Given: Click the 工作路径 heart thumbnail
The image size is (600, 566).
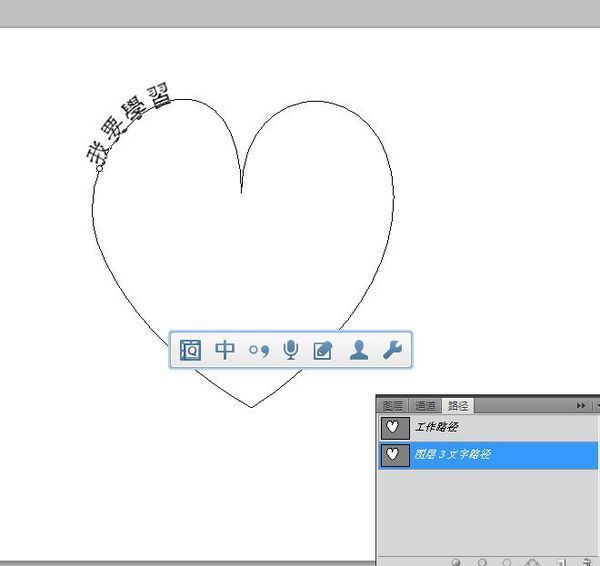Looking at the screenshot, I should [395, 428].
